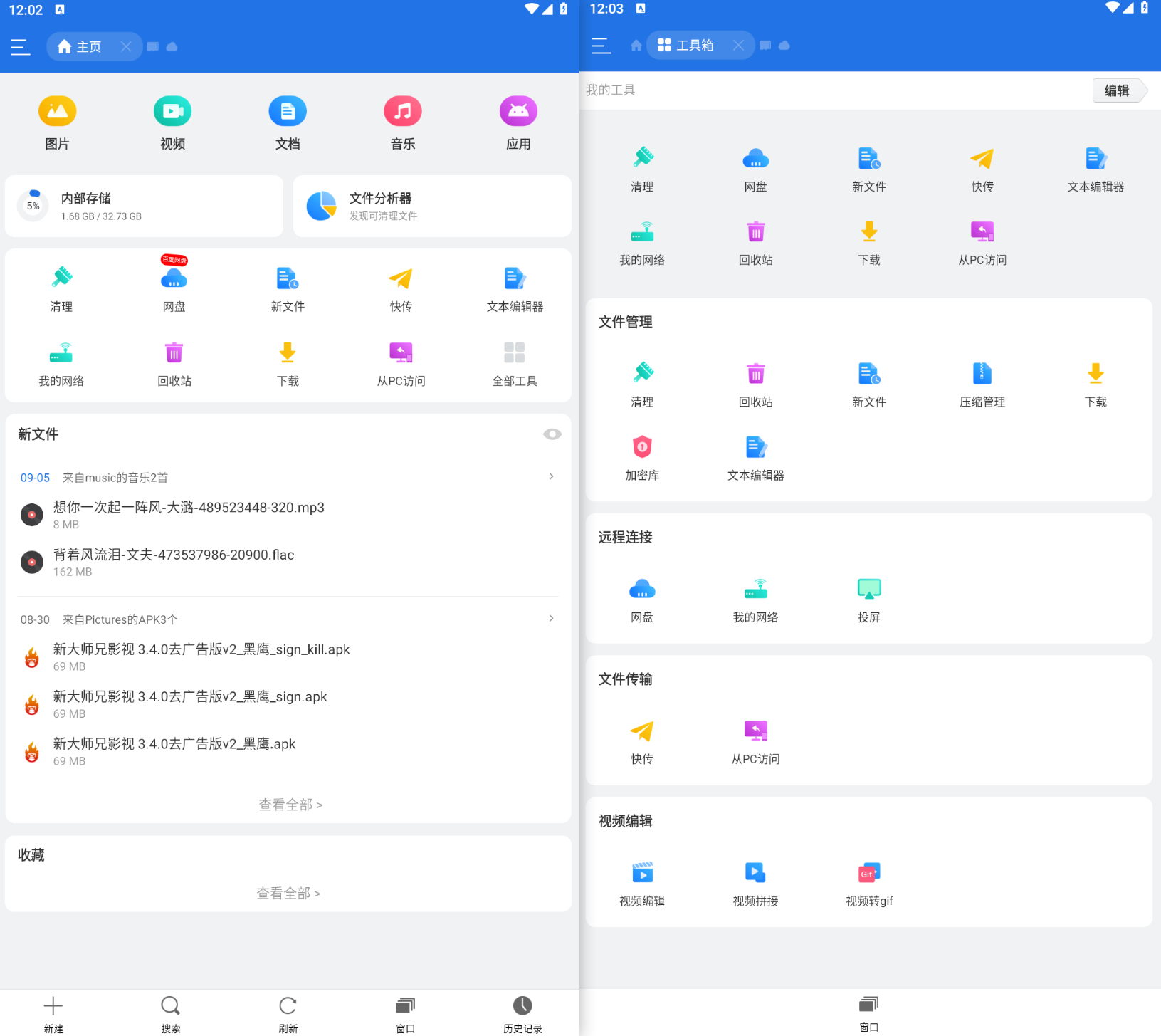Open 下载 in 文件管理 section
The width and height of the screenshot is (1161, 1036).
point(1096,384)
